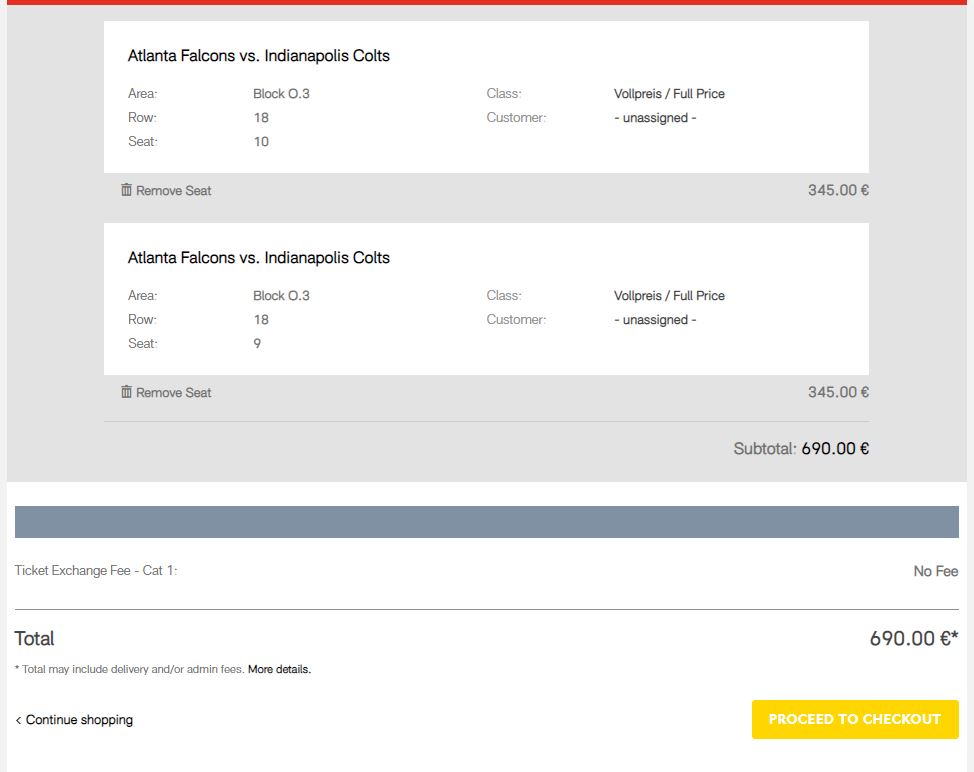Click trash icon for seat 10

click(126, 190)
